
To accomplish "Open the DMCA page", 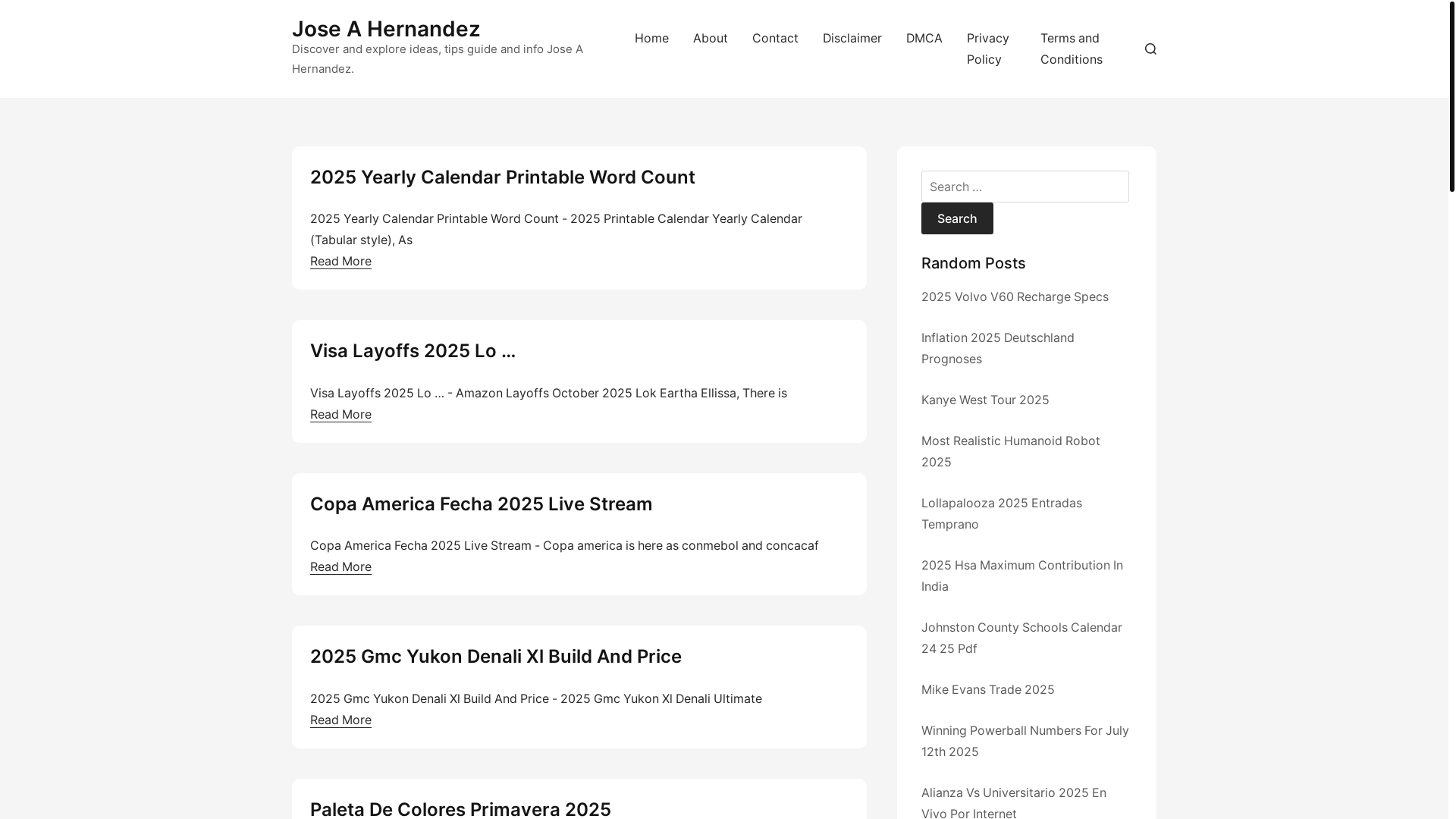I will (924, 38).
